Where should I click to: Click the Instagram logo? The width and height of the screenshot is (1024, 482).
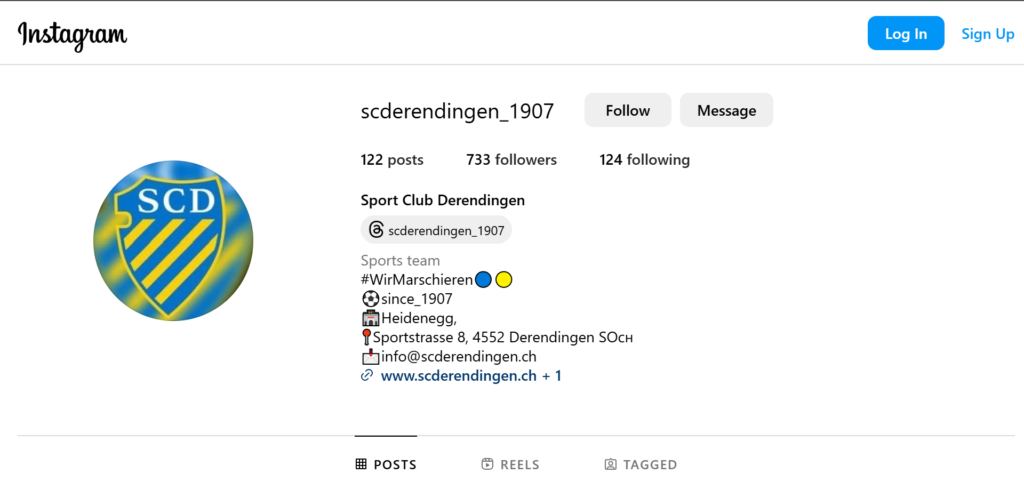click(x=72, y=35)
